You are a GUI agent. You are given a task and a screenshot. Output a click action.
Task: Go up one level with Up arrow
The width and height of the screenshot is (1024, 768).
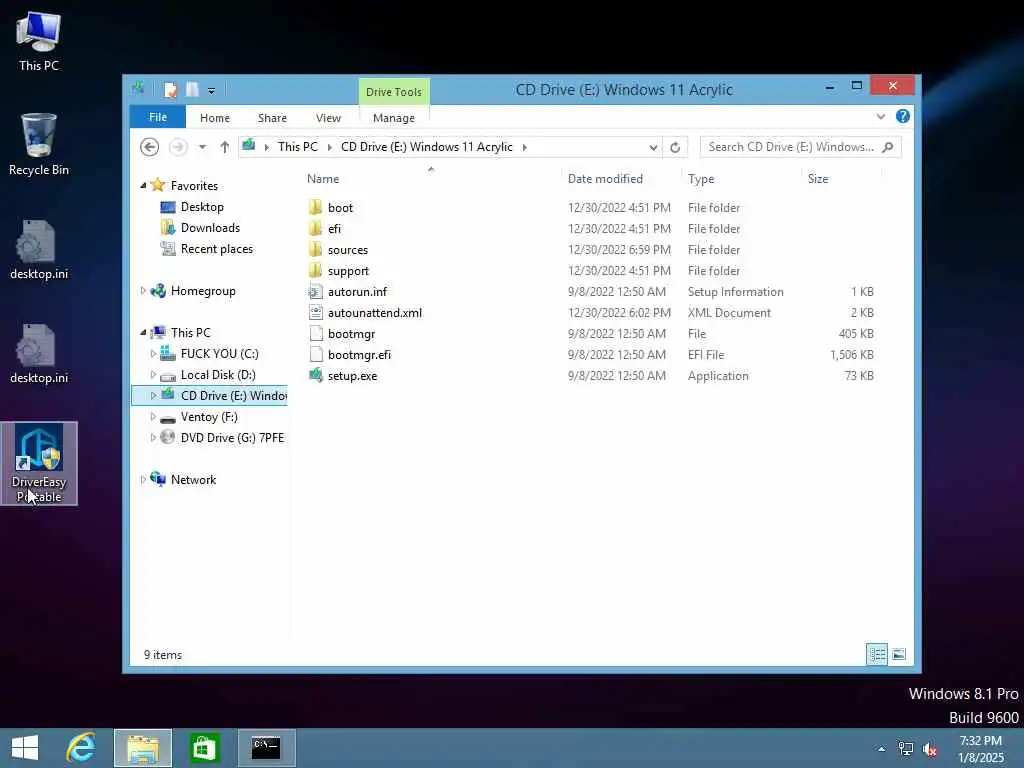pyautogui.click(x=225, y=147)
